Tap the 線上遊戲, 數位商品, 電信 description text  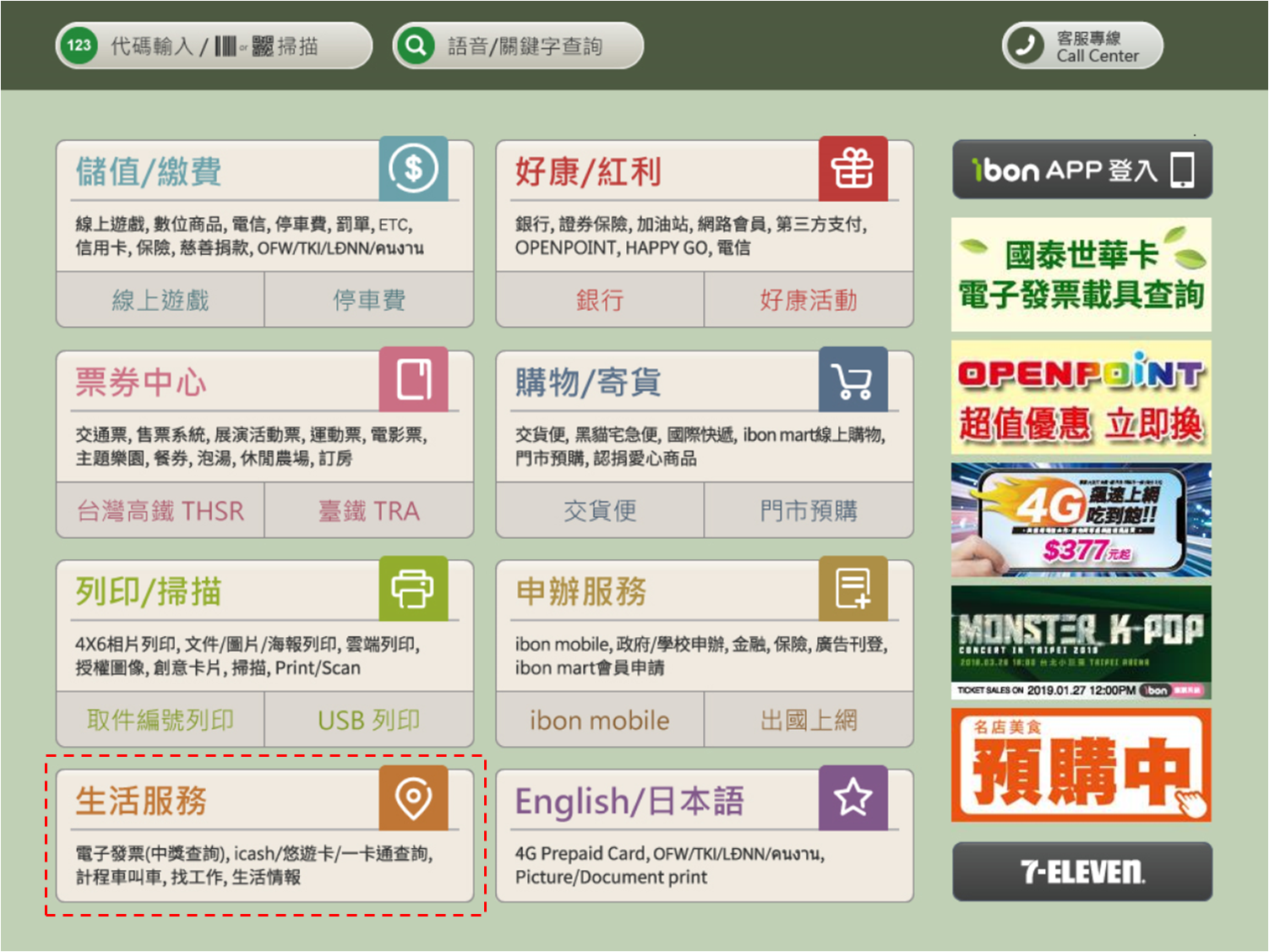(249, 236)
